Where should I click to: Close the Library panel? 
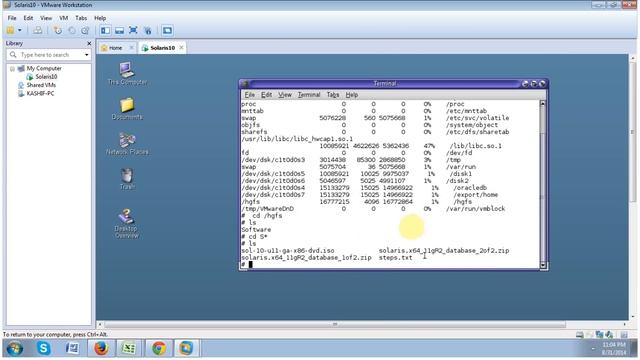[89, 43]
